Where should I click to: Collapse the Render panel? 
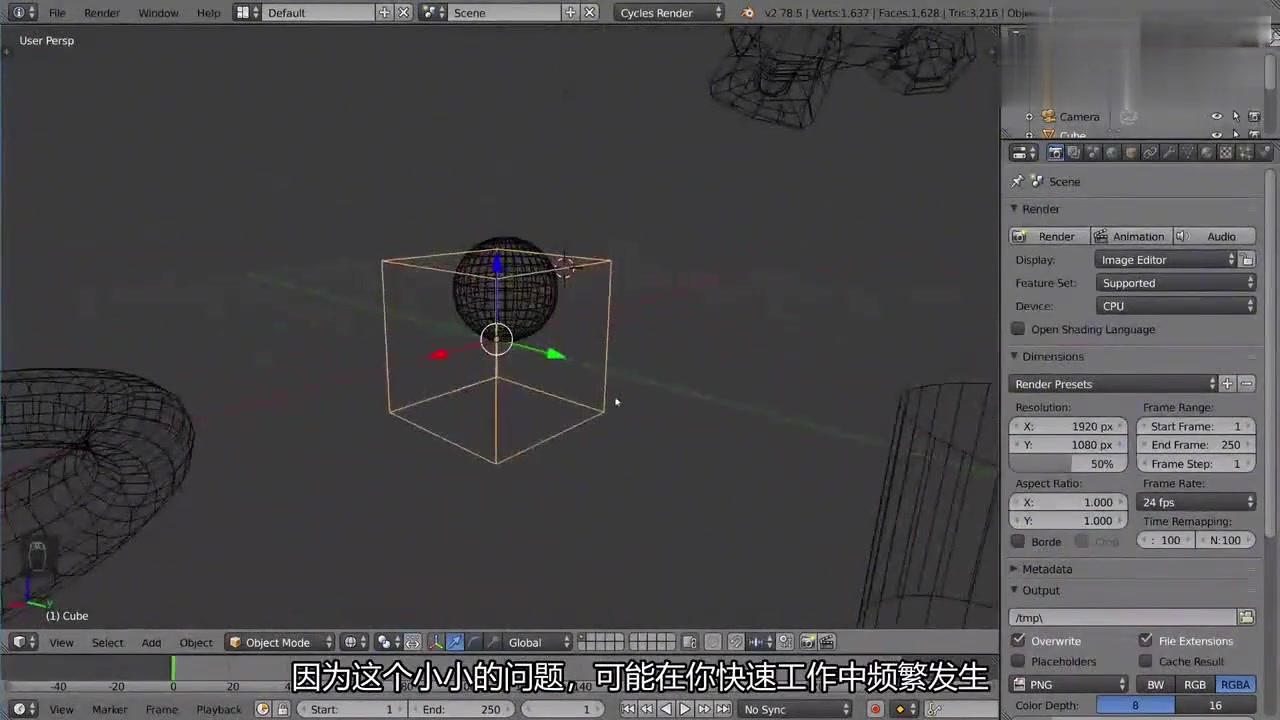click(1013, 209)
